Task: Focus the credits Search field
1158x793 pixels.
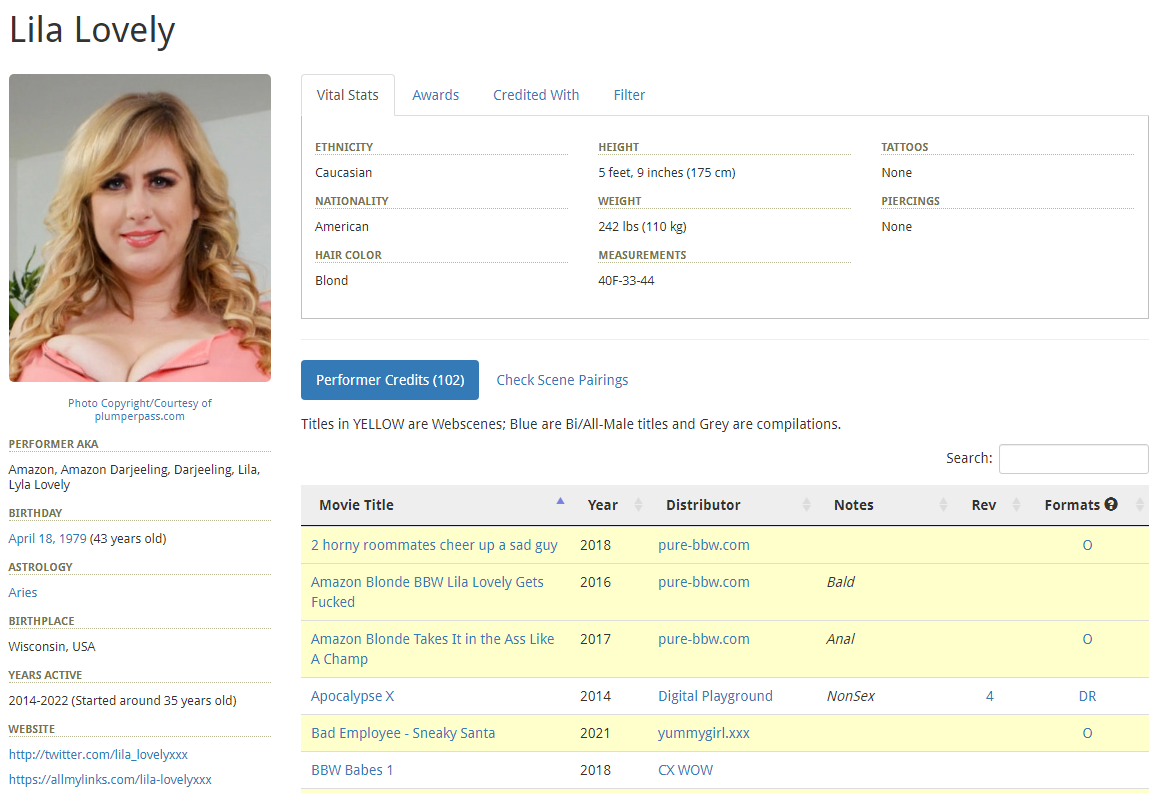Action: (x=1073, y=459)
